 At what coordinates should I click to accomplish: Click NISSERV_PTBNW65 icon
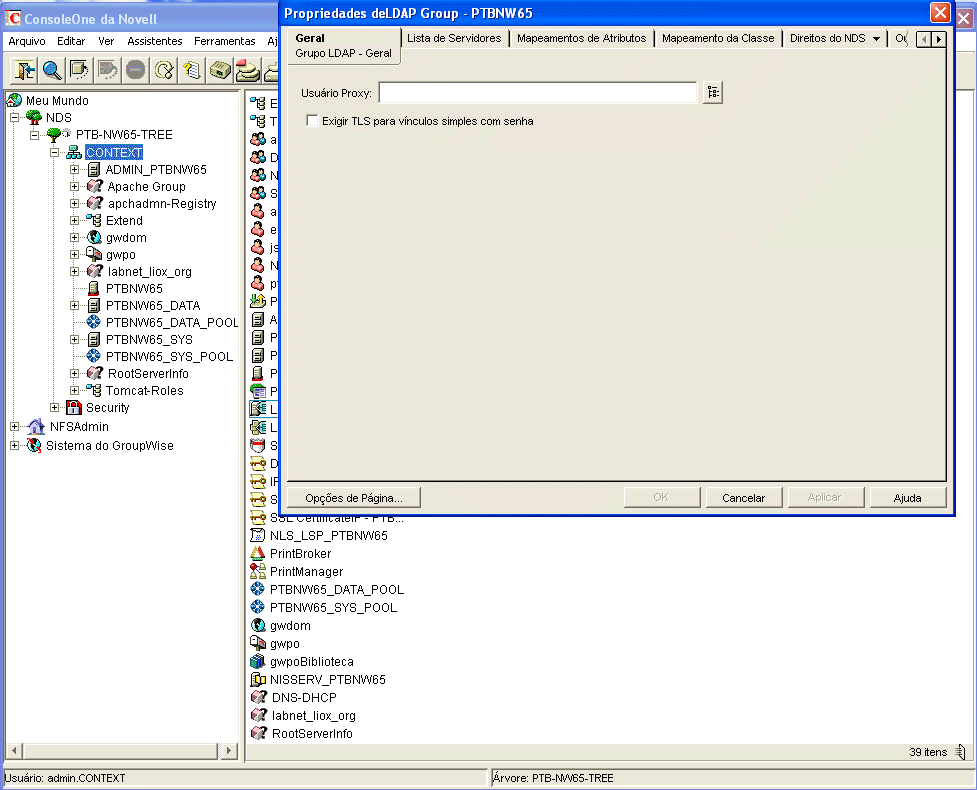(x=257, y=680)
